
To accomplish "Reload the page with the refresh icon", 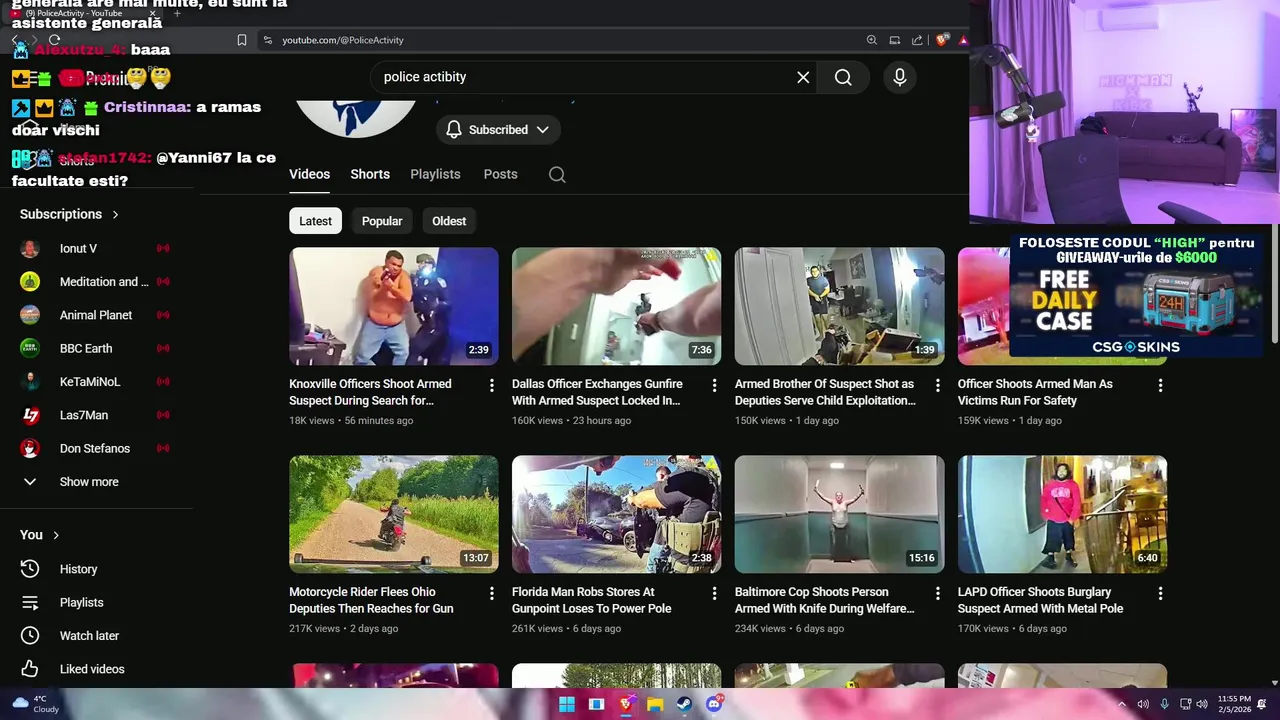I will click(54, 40).
